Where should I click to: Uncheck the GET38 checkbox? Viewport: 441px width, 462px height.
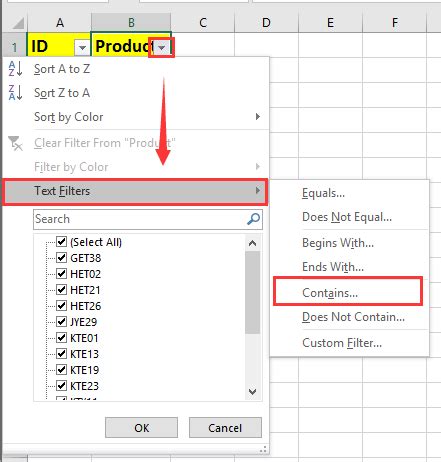(x=61, y=257)
